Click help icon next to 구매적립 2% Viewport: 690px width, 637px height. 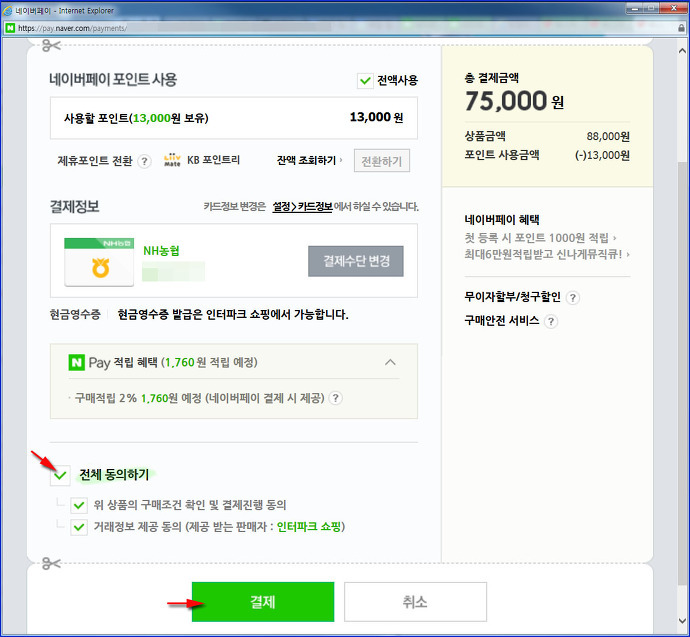pyautogui.click(x=335, y=398)
